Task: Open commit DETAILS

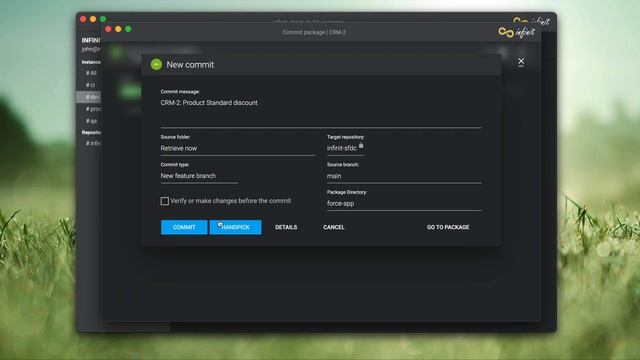Action: [x=286, y=227]
